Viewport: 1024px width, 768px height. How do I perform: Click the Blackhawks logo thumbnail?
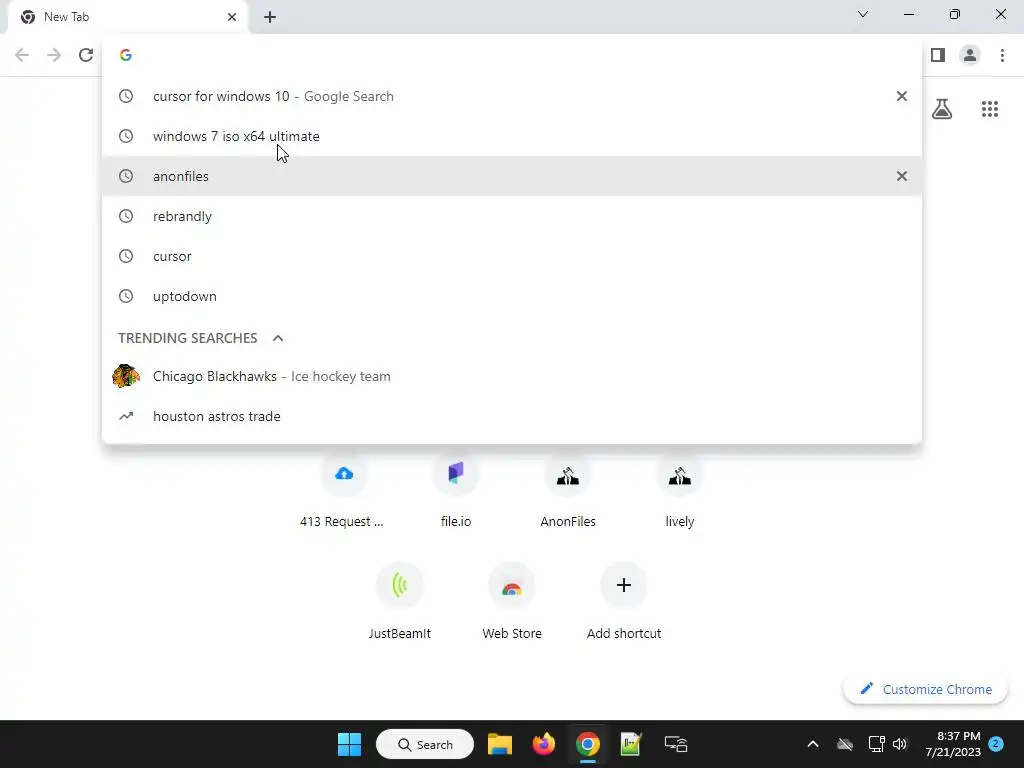click(126, 376)
